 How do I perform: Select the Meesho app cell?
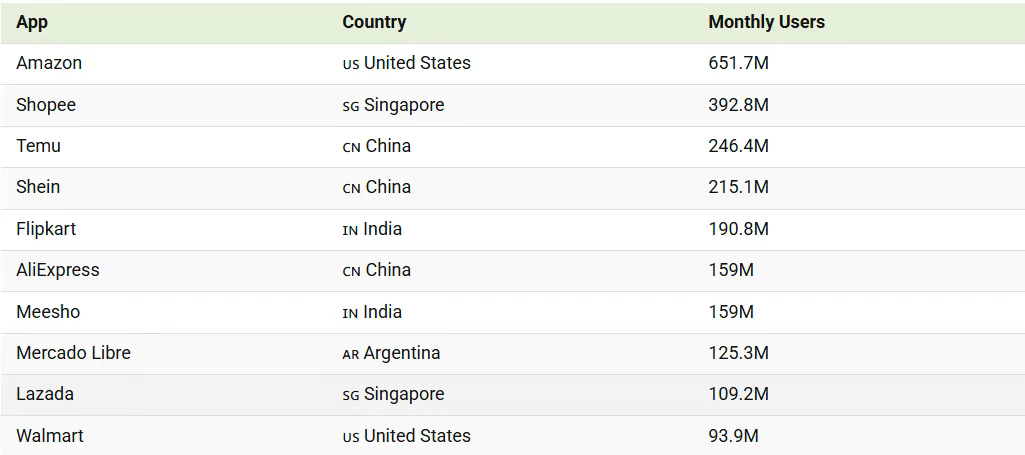48,312
